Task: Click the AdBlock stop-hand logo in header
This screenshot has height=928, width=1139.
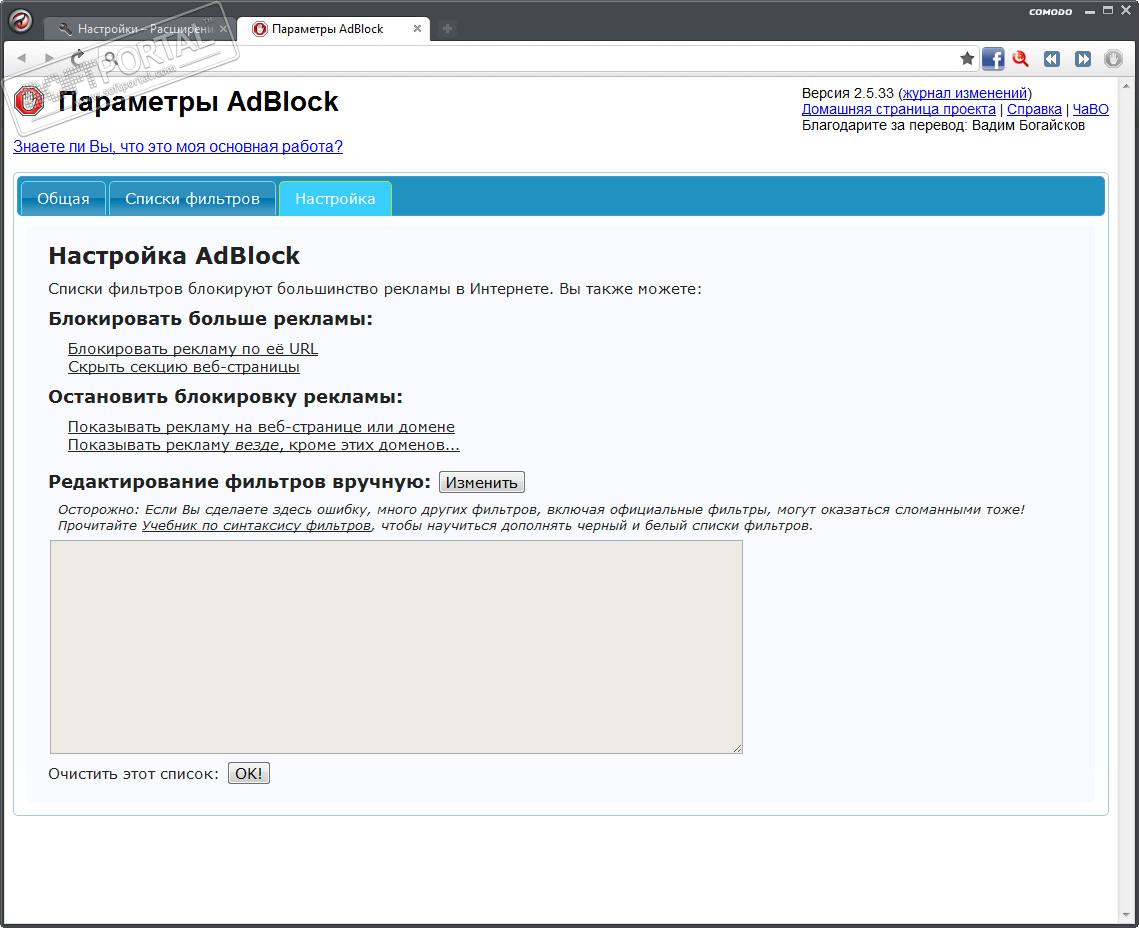Action: click(x=30, y=101)
